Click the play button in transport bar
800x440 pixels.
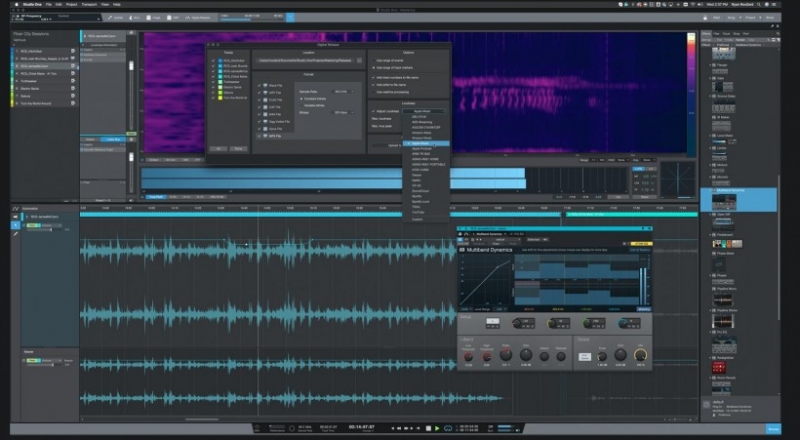437,428
